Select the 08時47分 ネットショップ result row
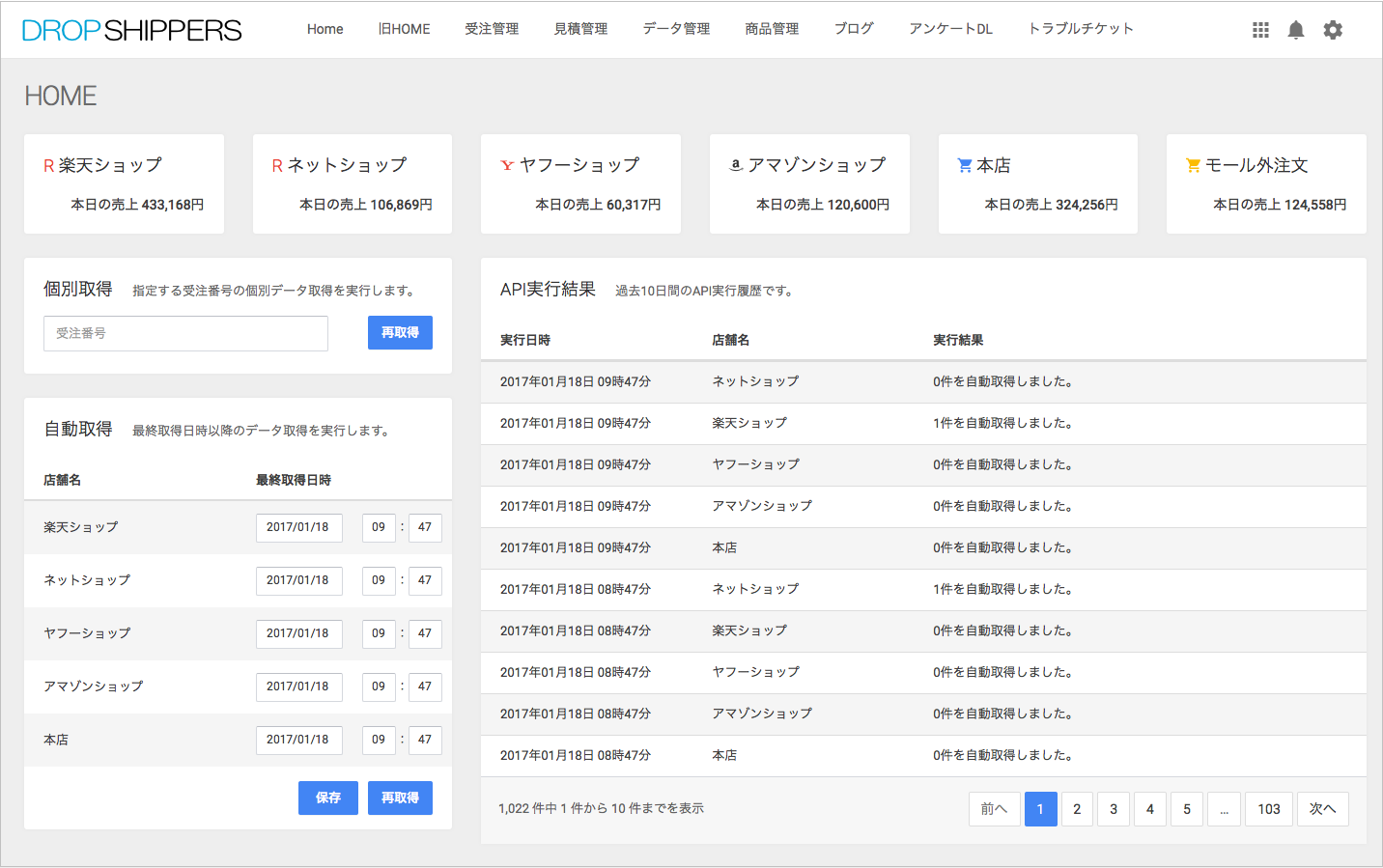Viewport: 1383px width, 868px height. coord(923,590)
